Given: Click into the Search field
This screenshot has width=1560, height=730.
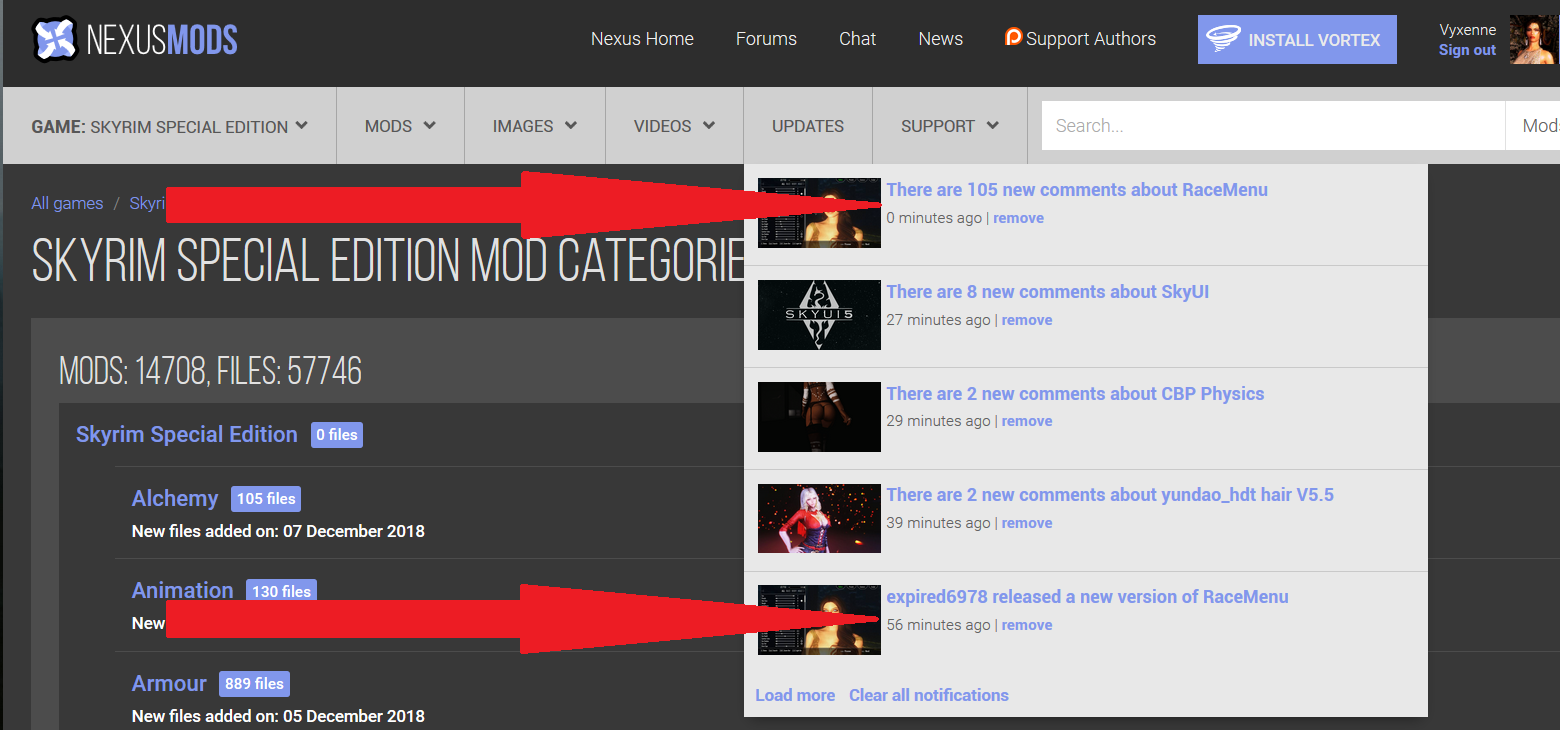Looking at the screenshot, I should tap(1273, 126).
